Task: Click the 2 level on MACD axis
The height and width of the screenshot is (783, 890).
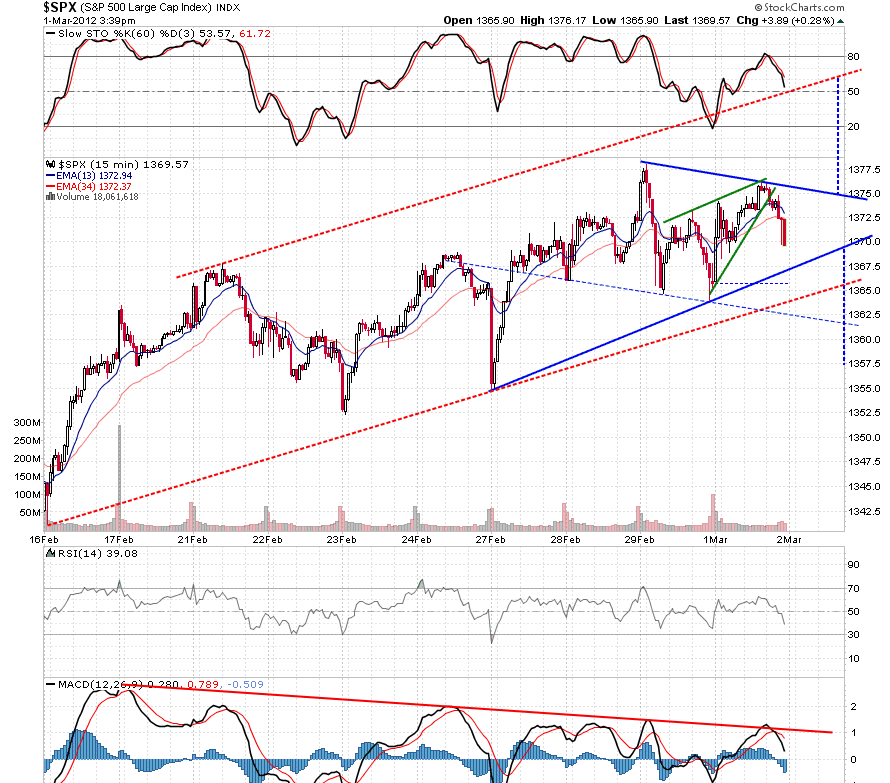Action: pyautogui.click(x=853, y=707)
